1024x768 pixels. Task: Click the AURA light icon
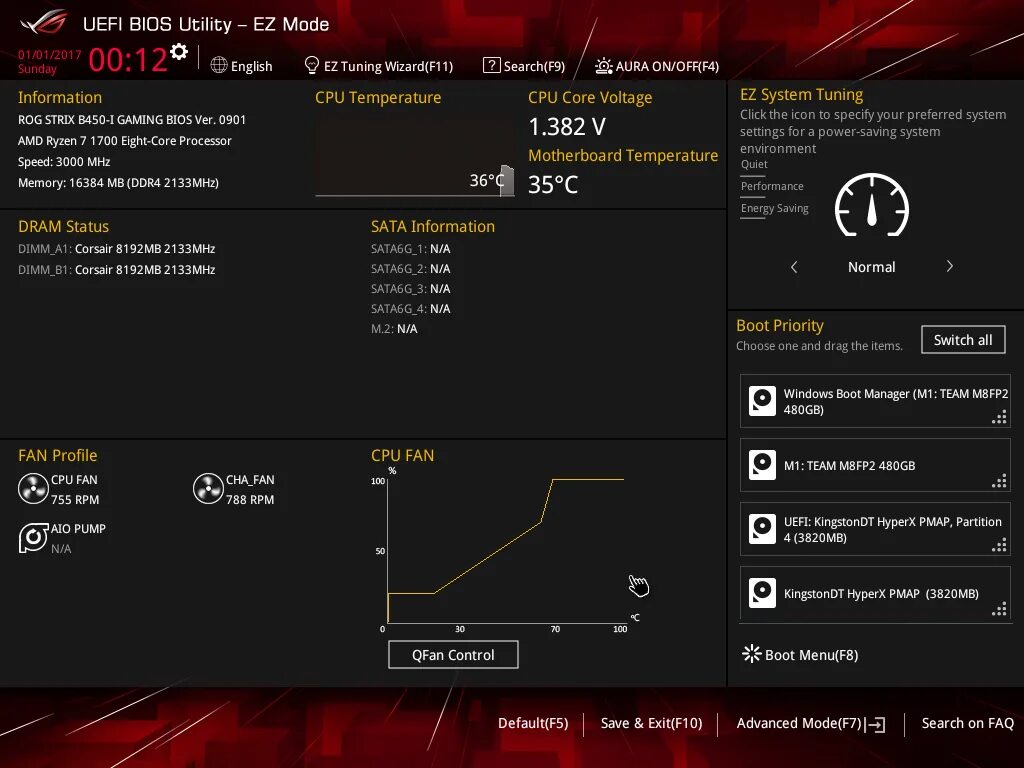click(603, 66)
